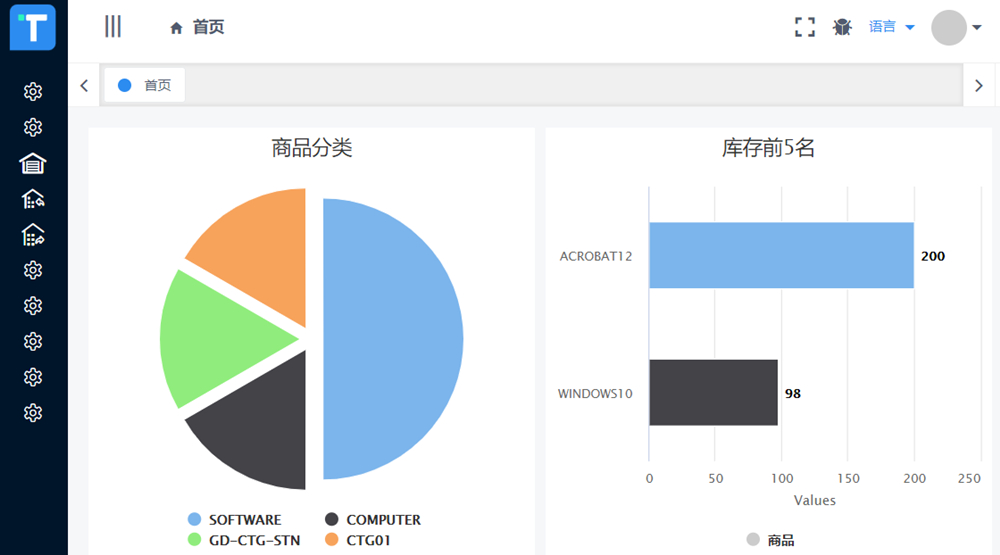Click the 库存前5名 chart title
Image resolution: width=1000 pixels, height=555 pixels.
[768, 148]
